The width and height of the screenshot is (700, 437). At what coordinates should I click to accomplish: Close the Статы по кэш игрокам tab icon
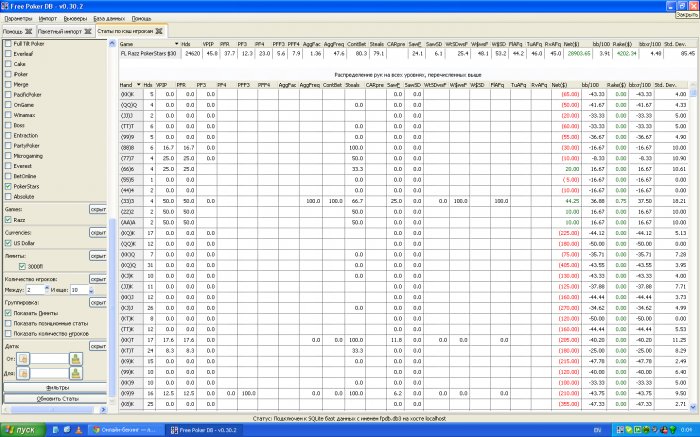tap(159, 31)
